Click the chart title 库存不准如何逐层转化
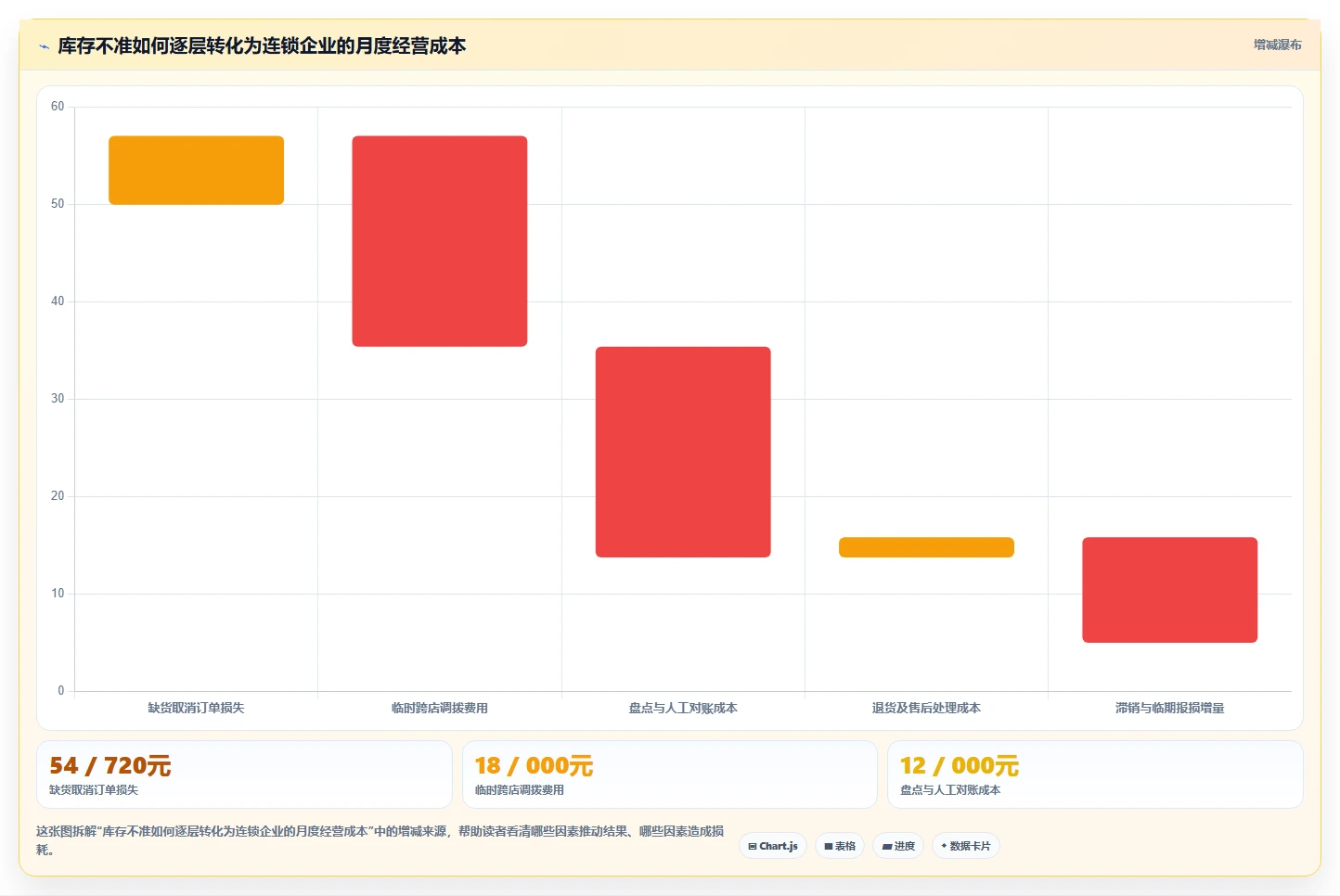The width and height of the screenshot is (1340, 896). pos(262,45)
